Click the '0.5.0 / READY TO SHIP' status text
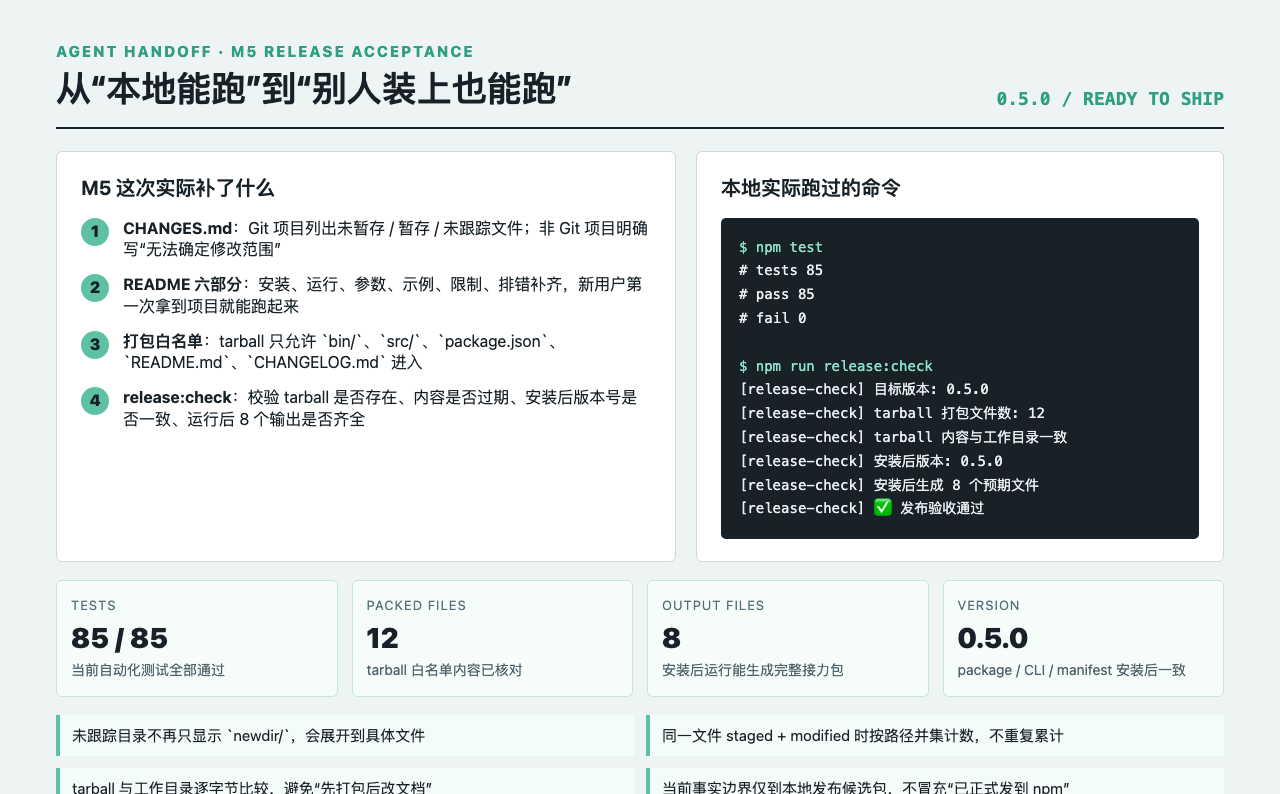Image resolution: width=1280 pixels, height=794 pixels. 1110,99
